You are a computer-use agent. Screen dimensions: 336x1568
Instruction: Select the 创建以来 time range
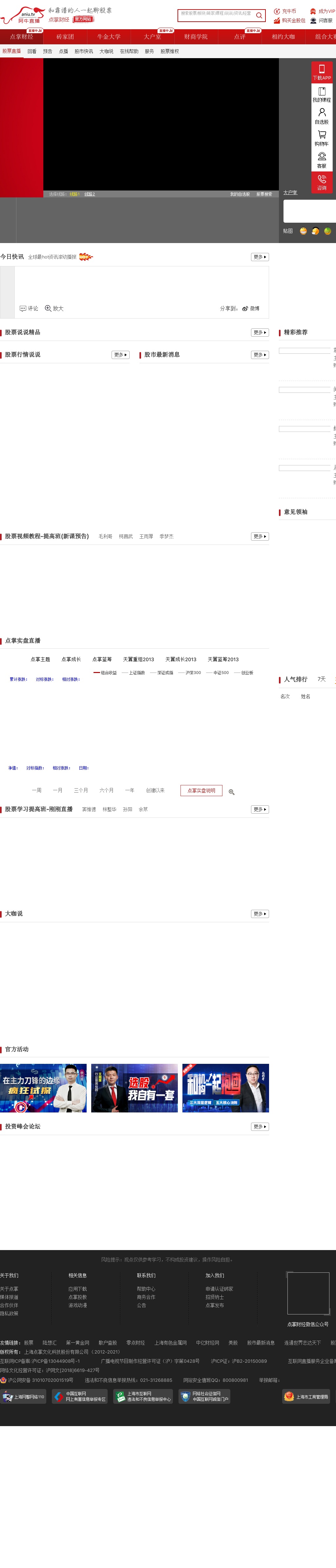tap(155, 791)
